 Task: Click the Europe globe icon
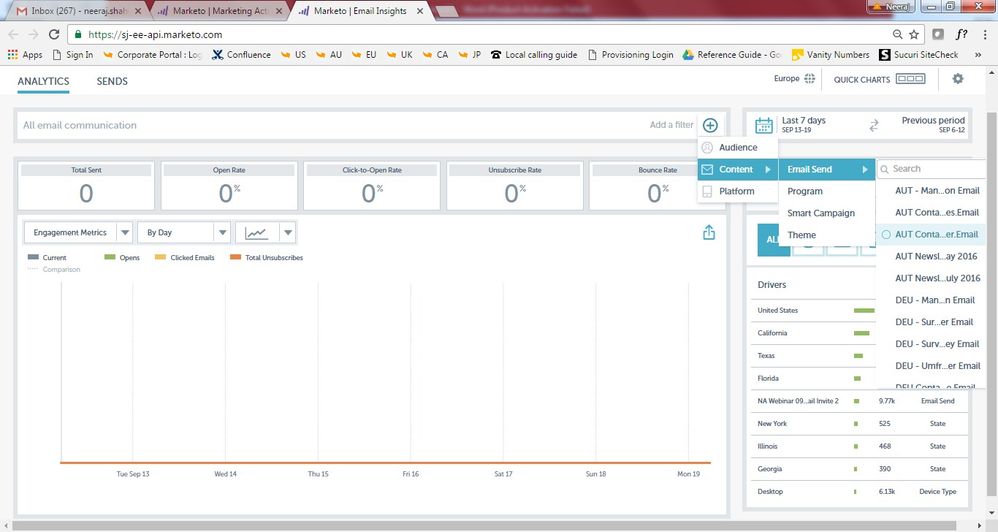click(x=810, y=79)
